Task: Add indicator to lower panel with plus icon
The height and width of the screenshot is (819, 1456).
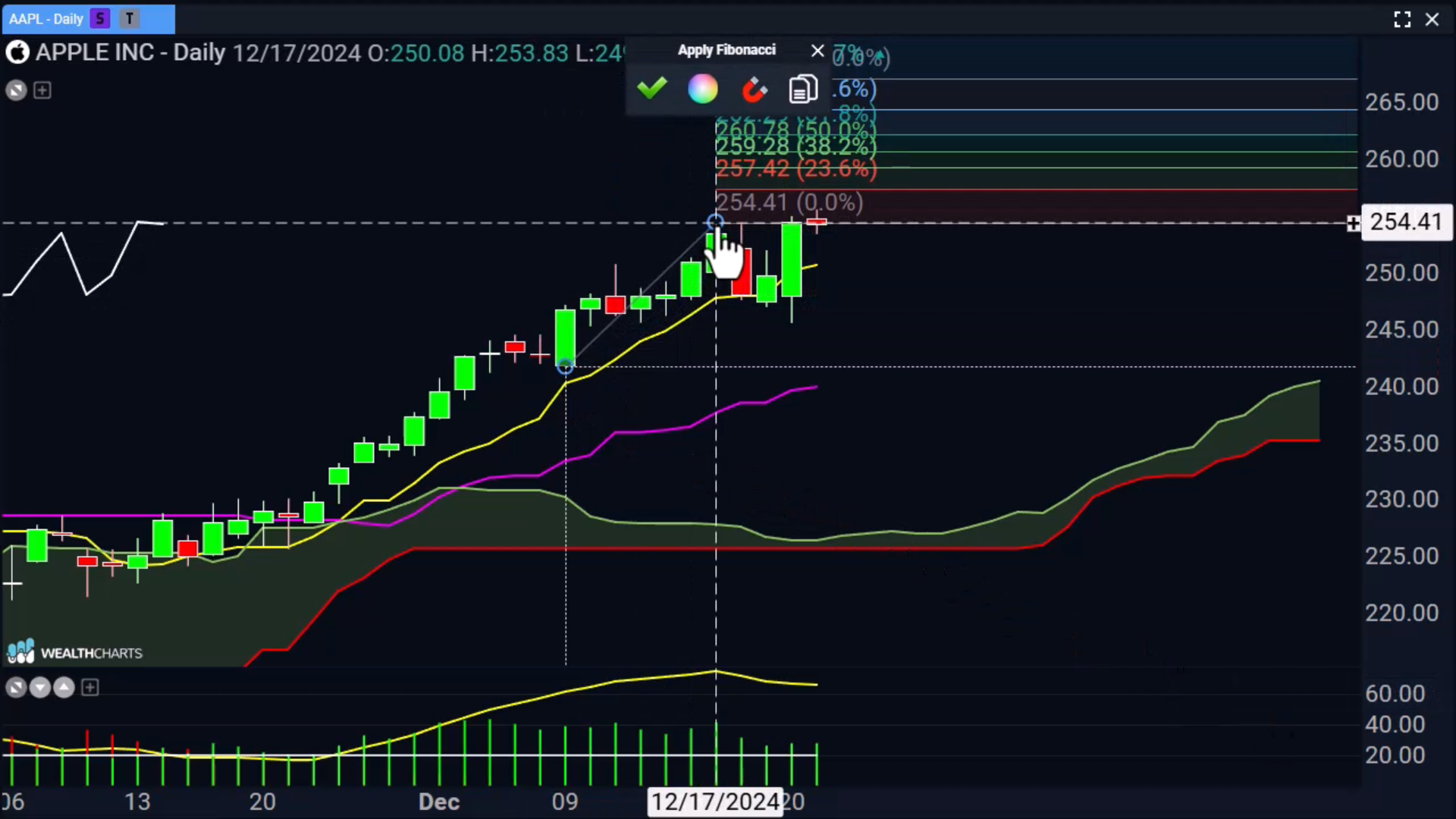Action: (89, 688)
